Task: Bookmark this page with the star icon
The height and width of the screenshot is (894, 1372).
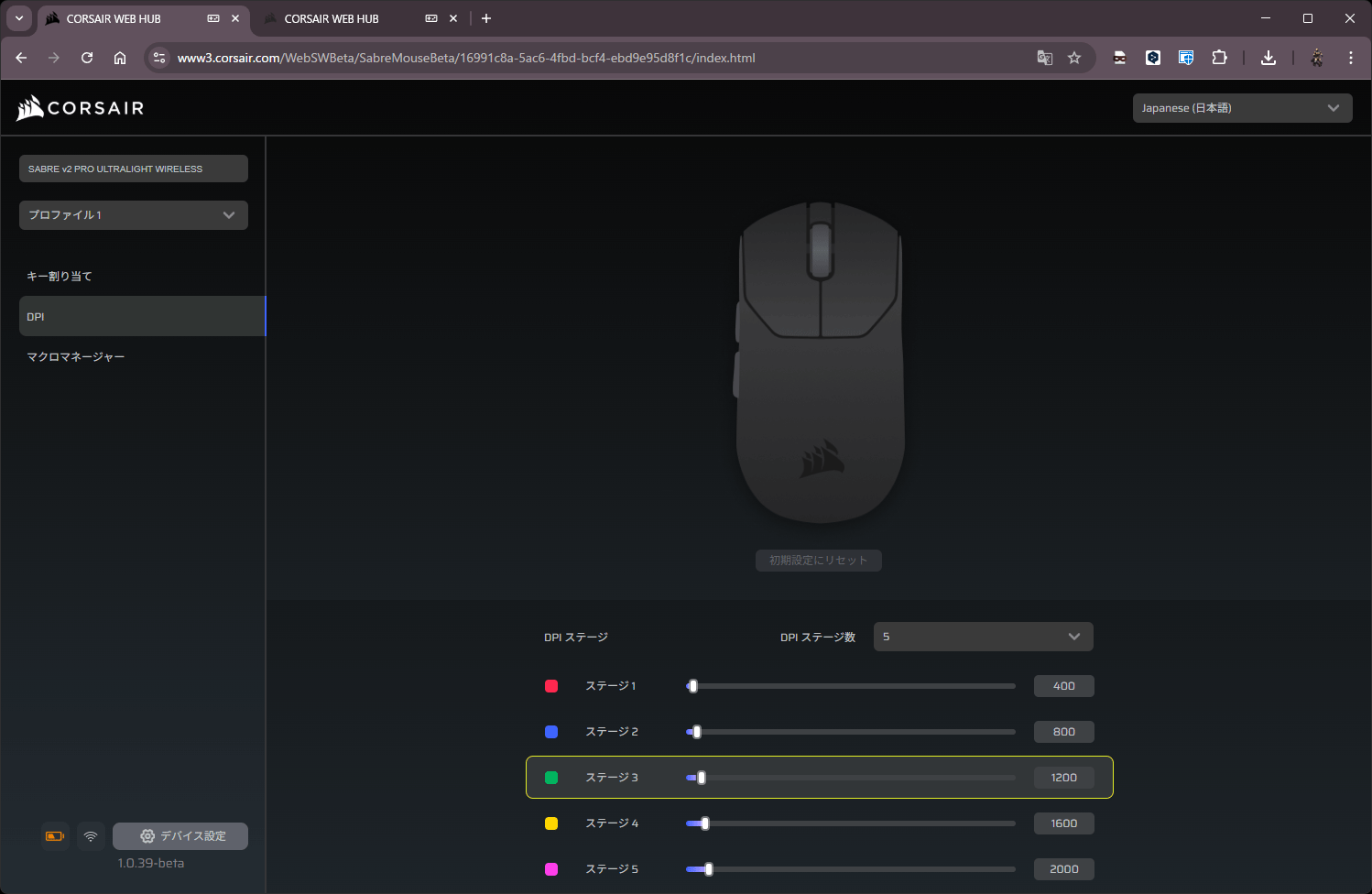Action: click(1074, 58)
